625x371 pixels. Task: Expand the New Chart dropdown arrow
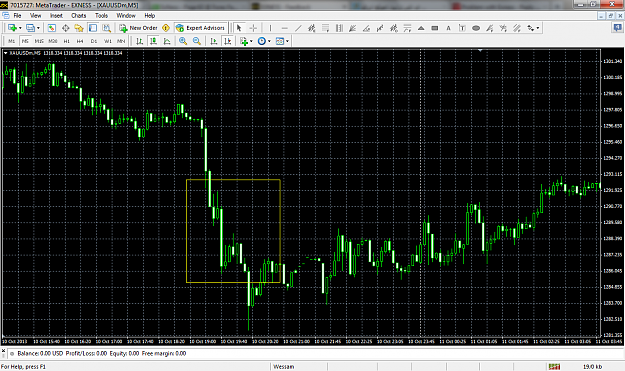pos(20,28)
